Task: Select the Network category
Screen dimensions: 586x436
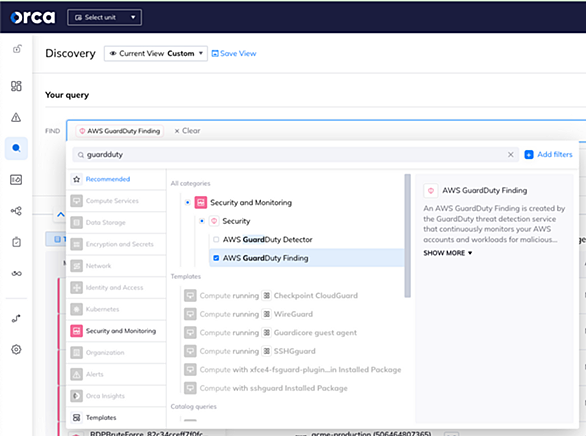Action: point(116,266)
